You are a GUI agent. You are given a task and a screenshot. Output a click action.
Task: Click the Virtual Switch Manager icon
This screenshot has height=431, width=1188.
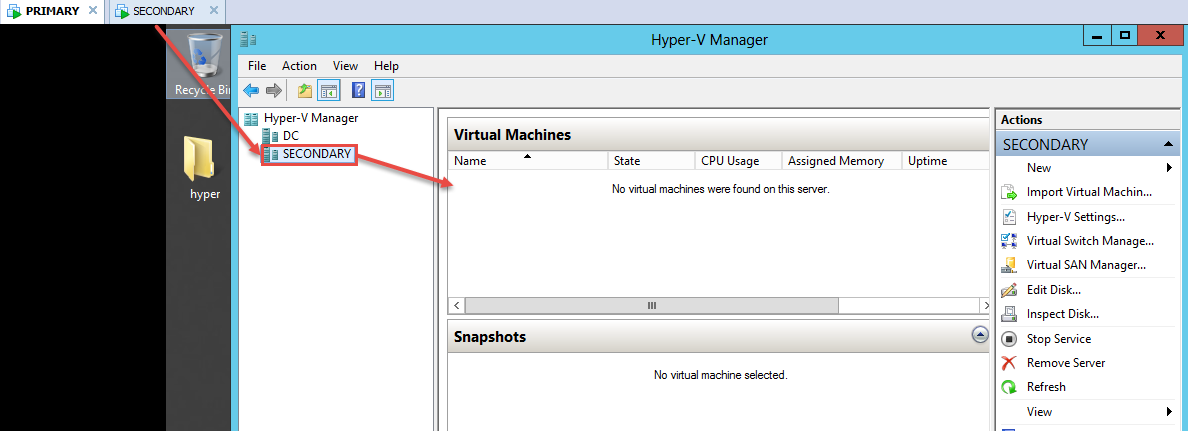click(x=1008, y=241)
